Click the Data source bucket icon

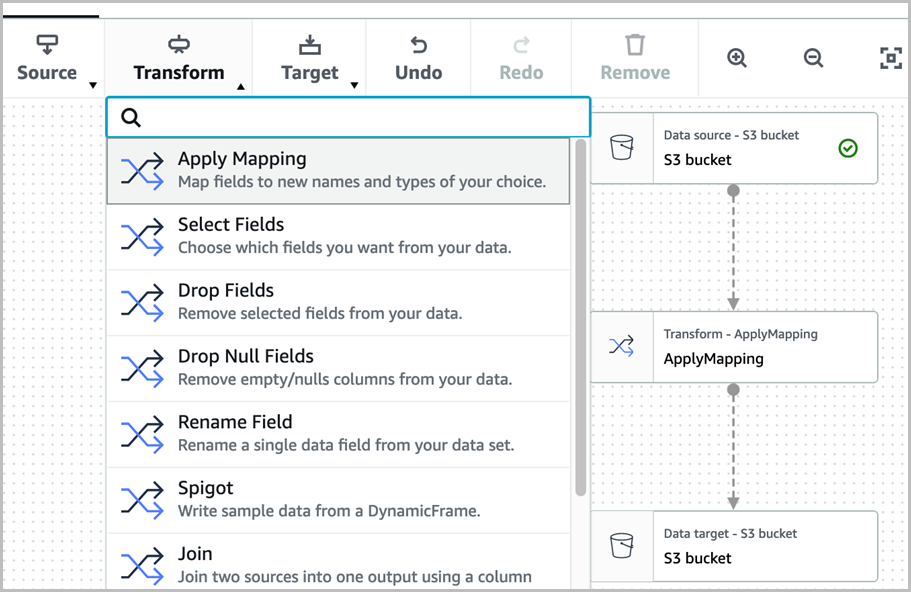(622, 147)
